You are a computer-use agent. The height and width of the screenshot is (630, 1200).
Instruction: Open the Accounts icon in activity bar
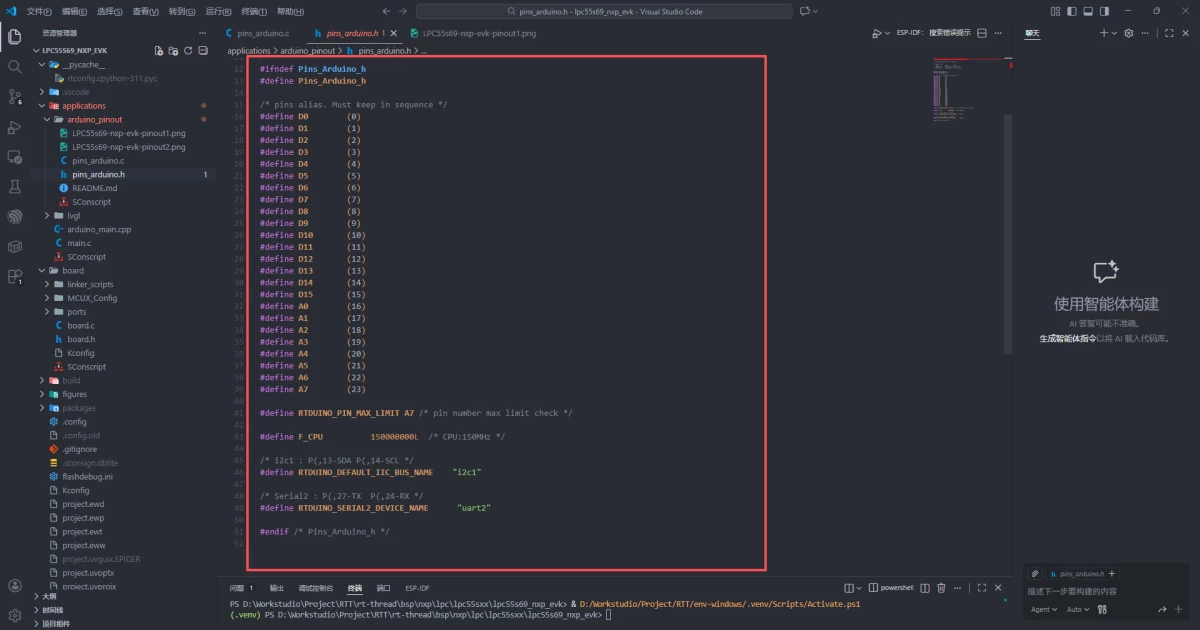pos(14,586)
